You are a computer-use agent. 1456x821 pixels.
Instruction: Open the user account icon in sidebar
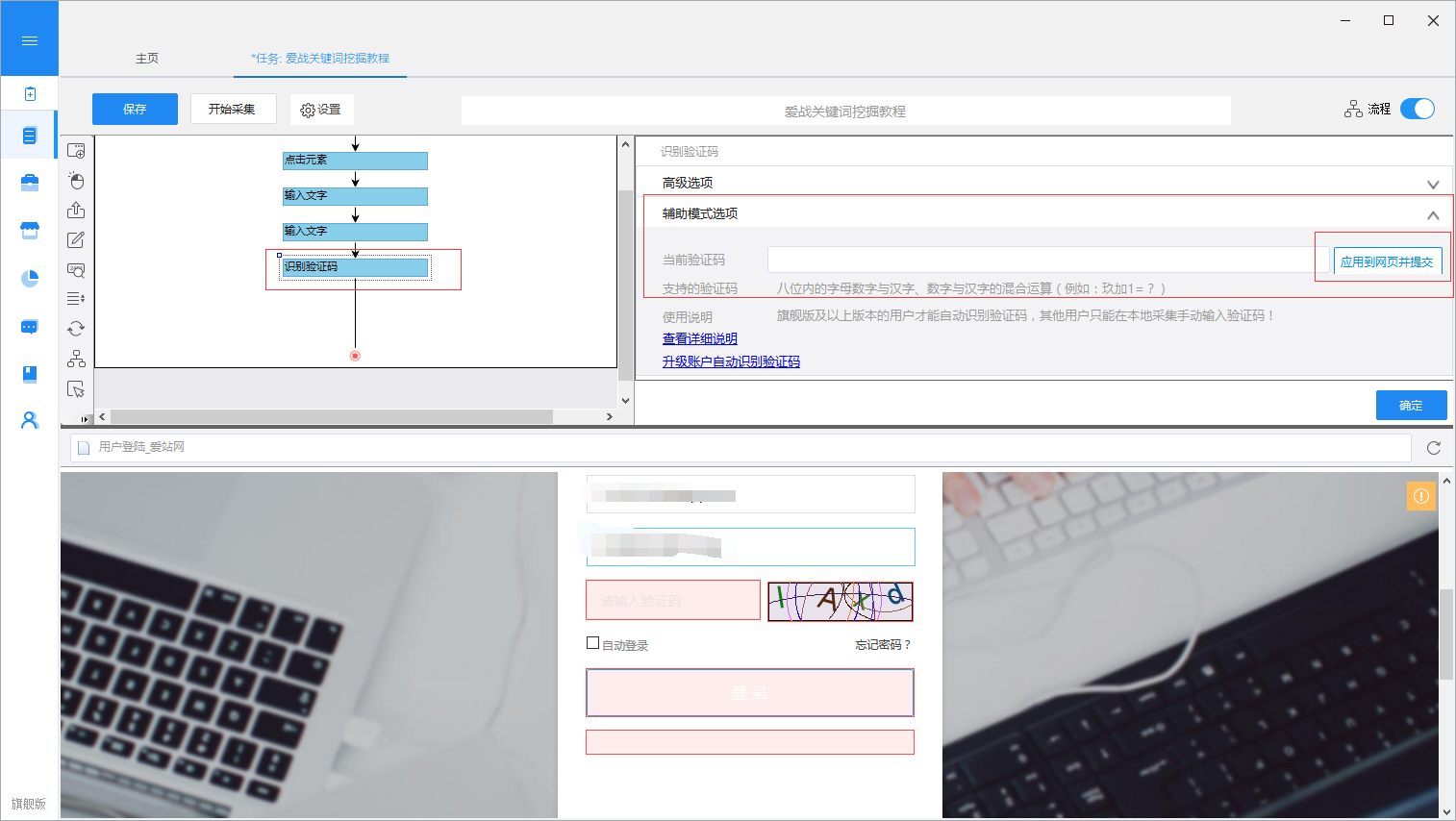click(30, 420)
